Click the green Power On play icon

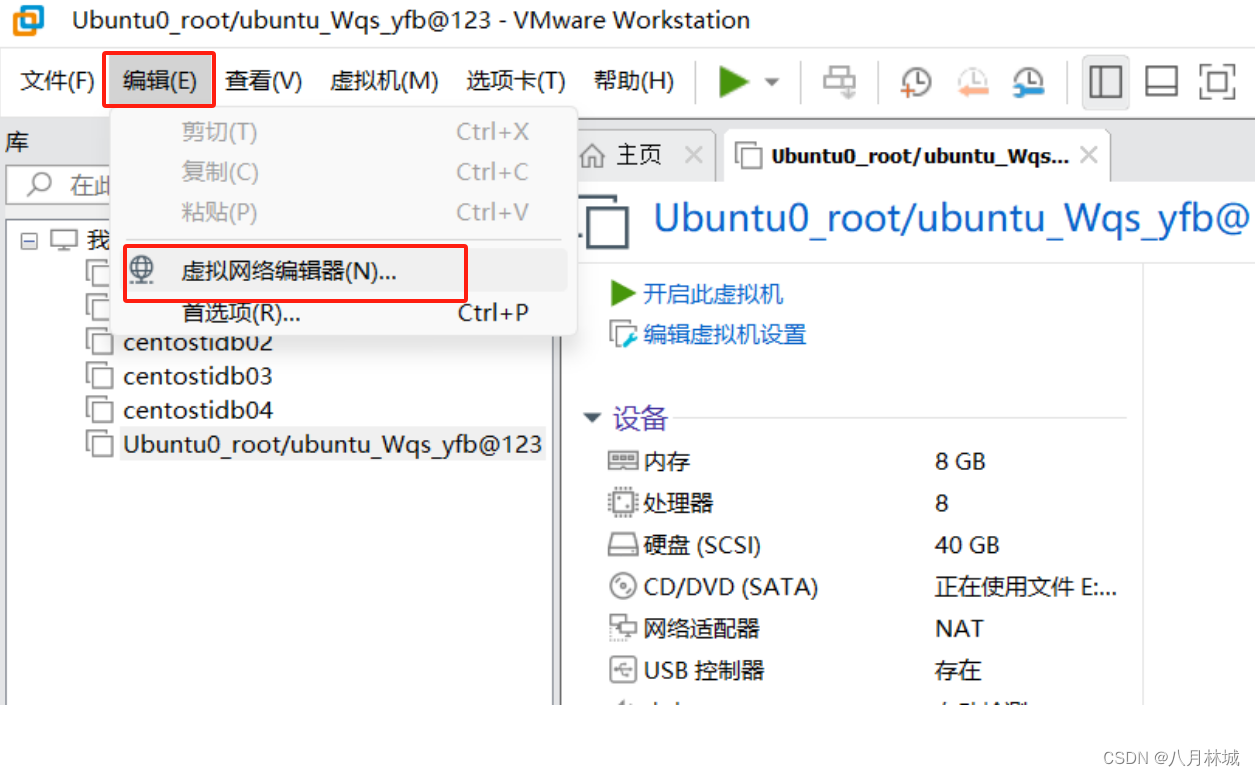click(x=734, y=81)
